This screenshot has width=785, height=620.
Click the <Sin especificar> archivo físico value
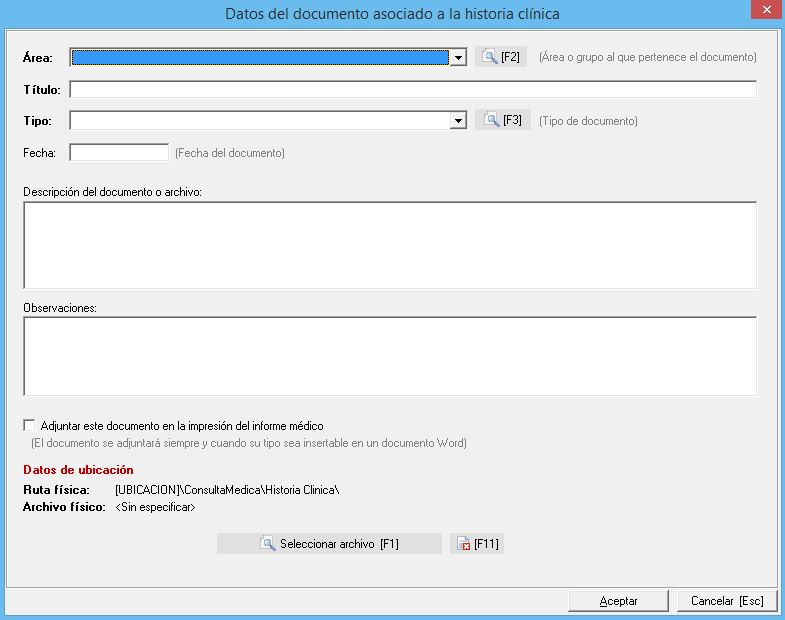coord(155,507)
